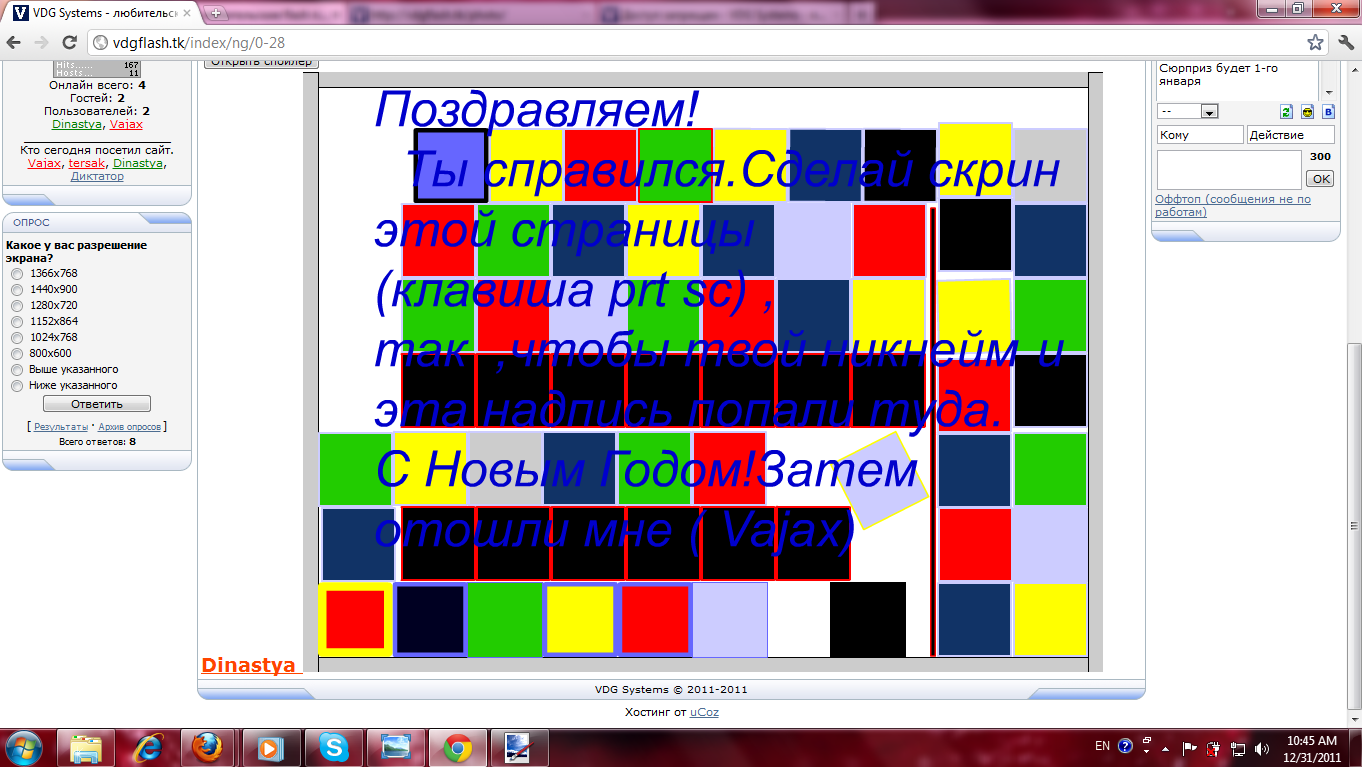Select the 1440x900 resolution option
1362x767 pixels.
pos(16,289)
